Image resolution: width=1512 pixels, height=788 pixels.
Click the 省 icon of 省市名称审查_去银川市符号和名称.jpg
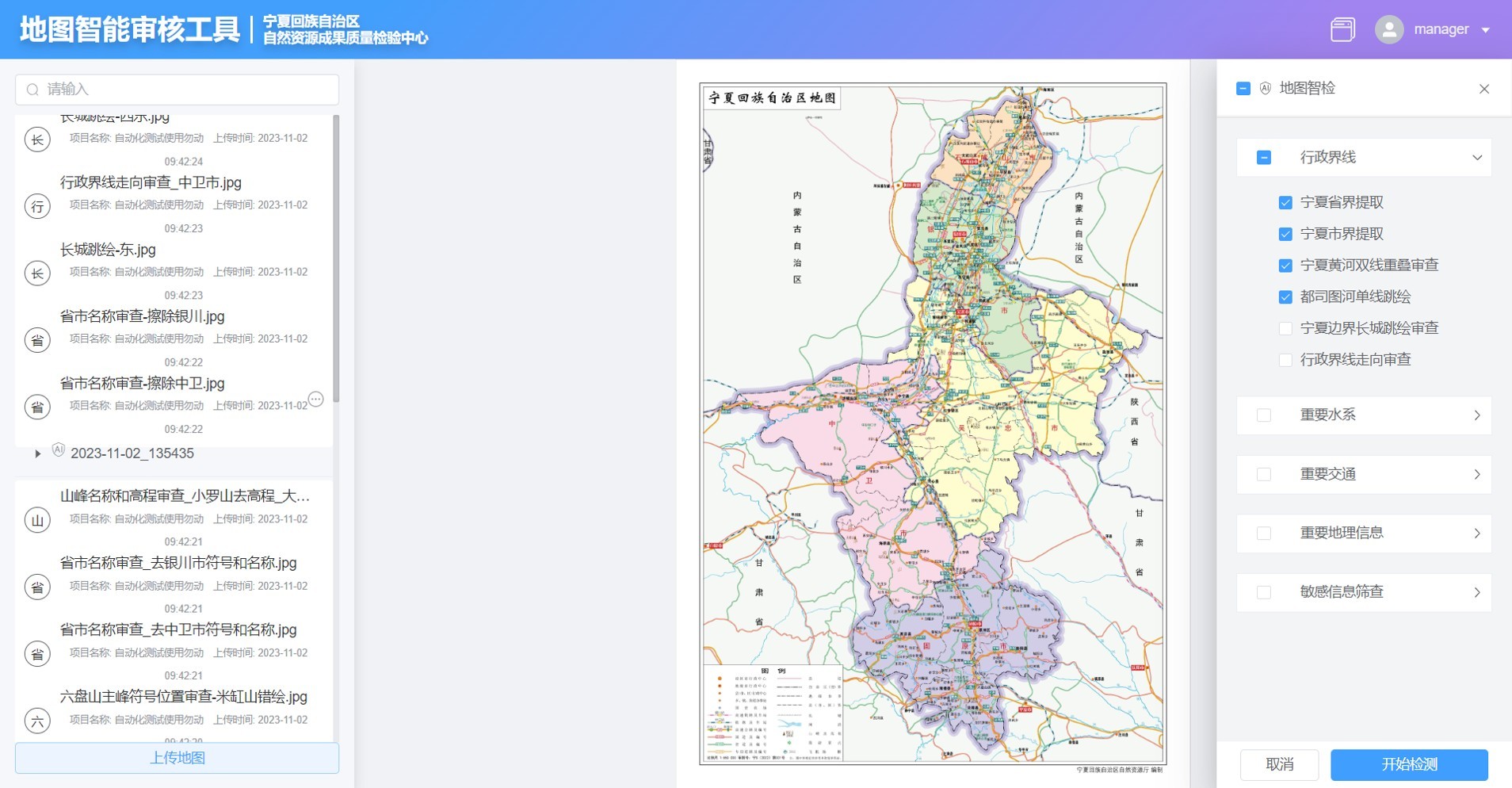click(x=37, y=587)
